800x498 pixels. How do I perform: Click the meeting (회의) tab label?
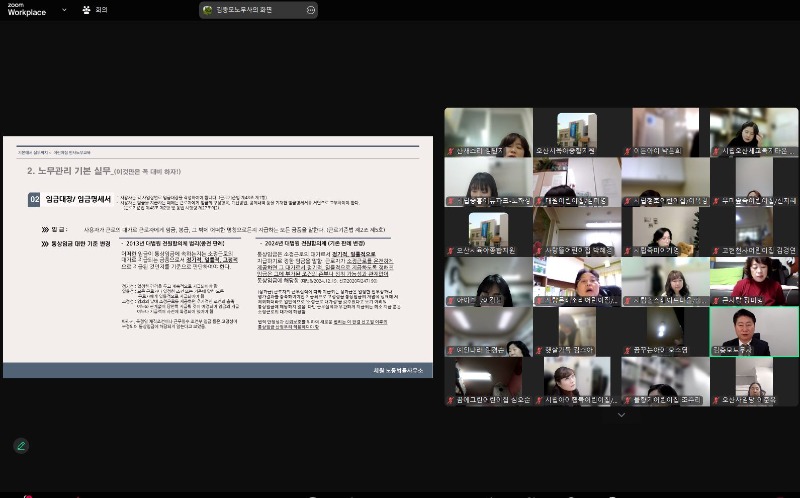tap(102, 10)
